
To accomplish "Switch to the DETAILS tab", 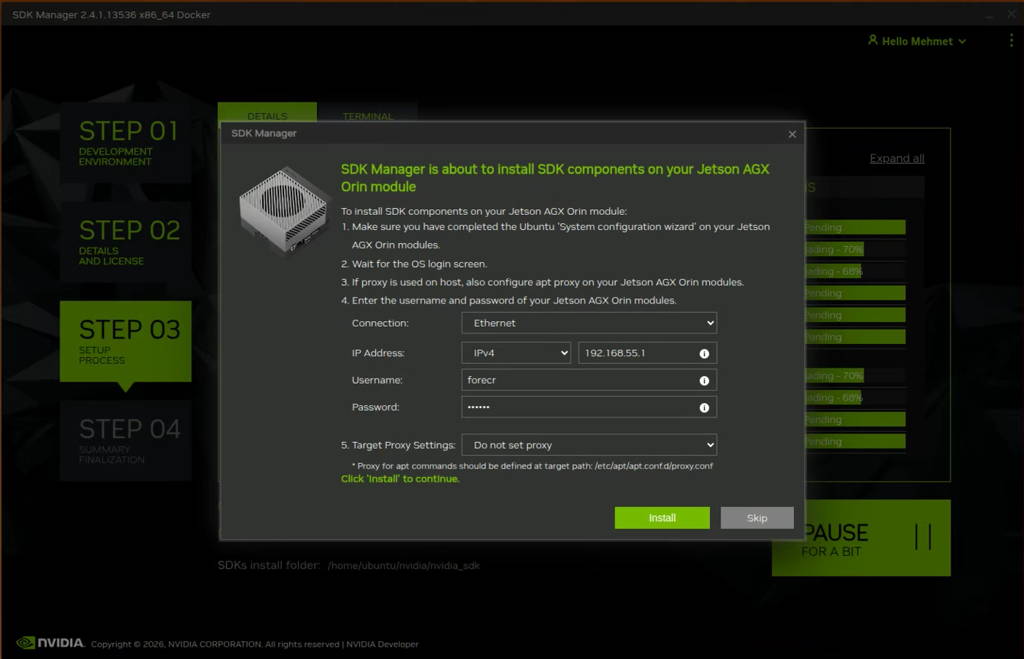I will pos(267,112).
